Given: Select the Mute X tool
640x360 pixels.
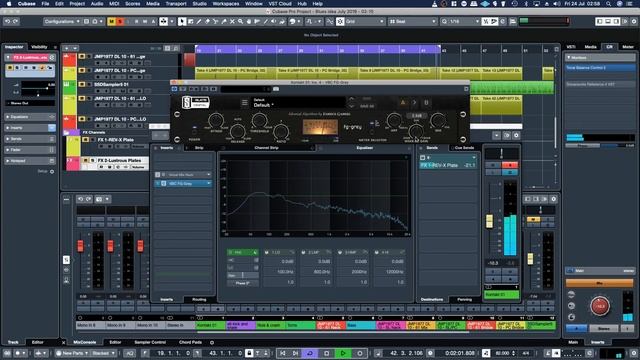Looking at the screenshot, I should pyautogui.click(x=232, y=21).
